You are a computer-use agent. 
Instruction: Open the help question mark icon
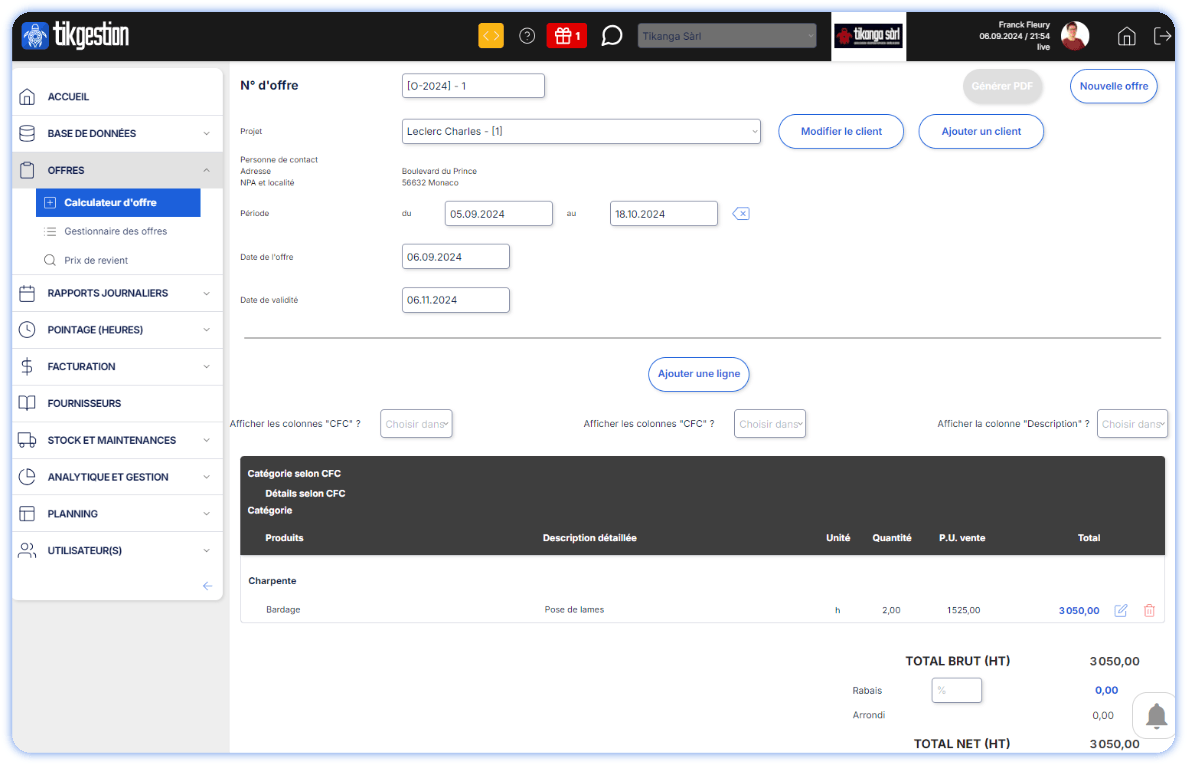coord(527,36)
